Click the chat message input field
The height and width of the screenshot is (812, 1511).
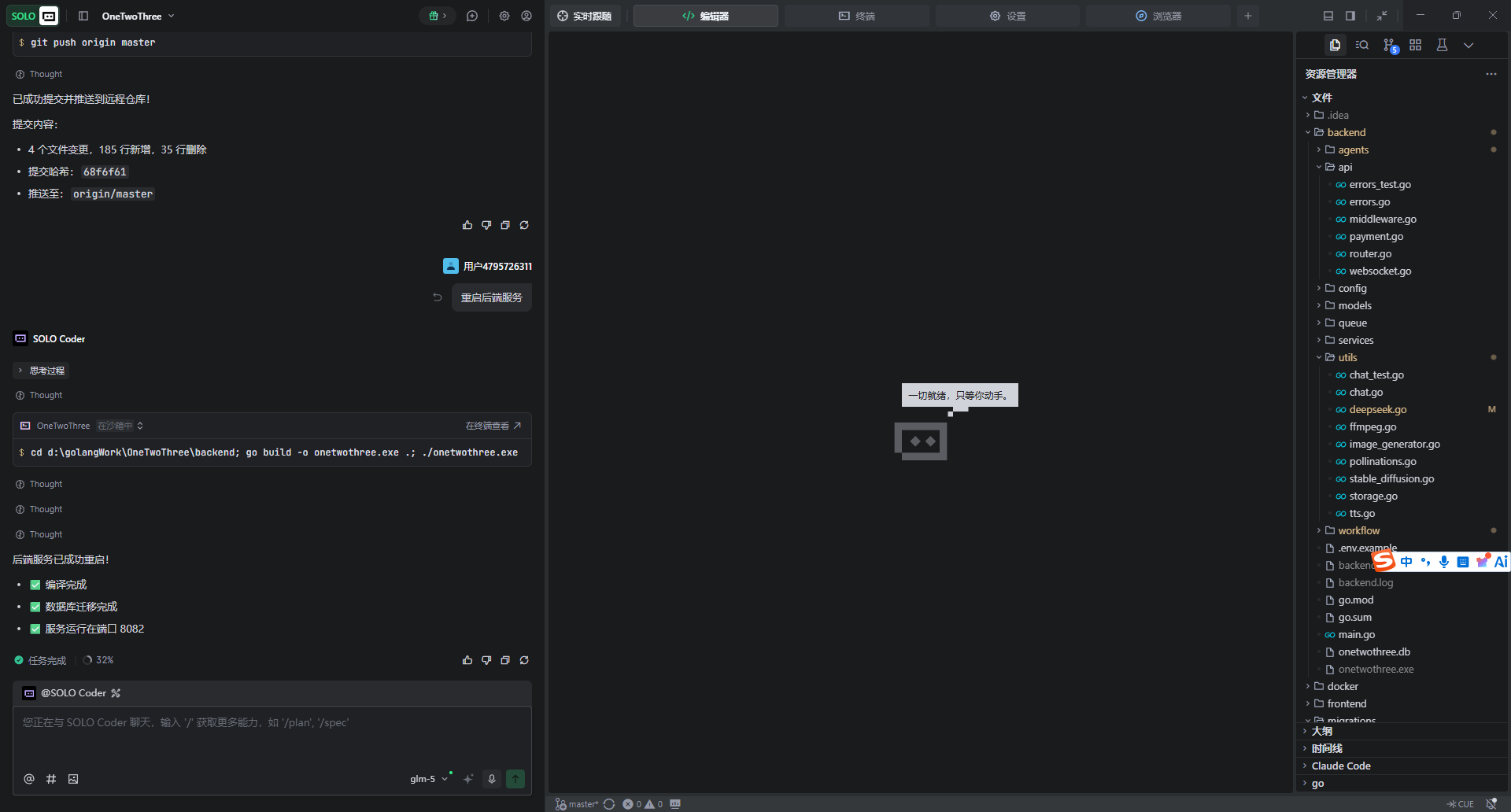(x=272, y=740)
